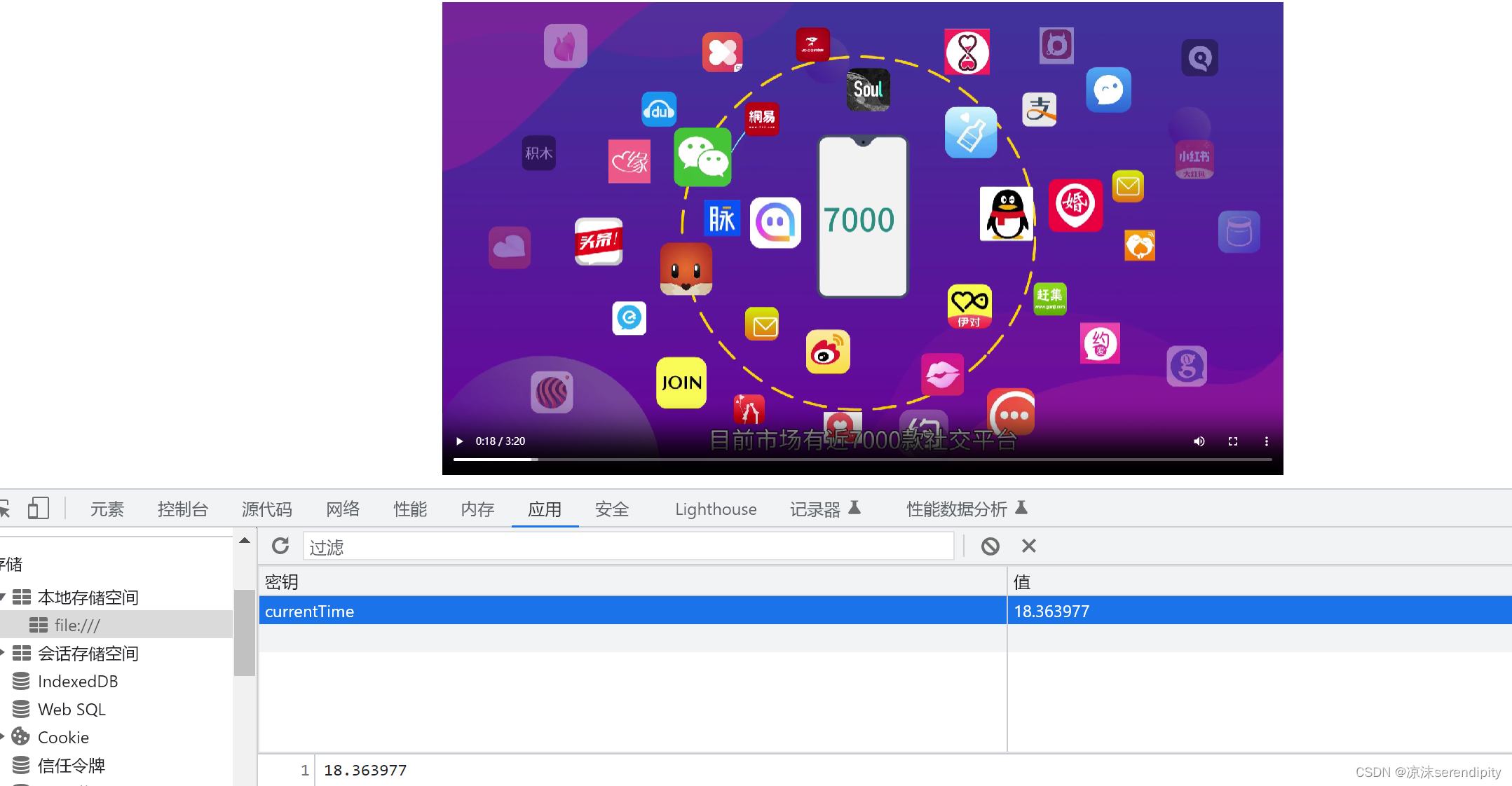1512x786 pixels.
Task: Select the file:/// storage entry
Action: pos(77,625)
